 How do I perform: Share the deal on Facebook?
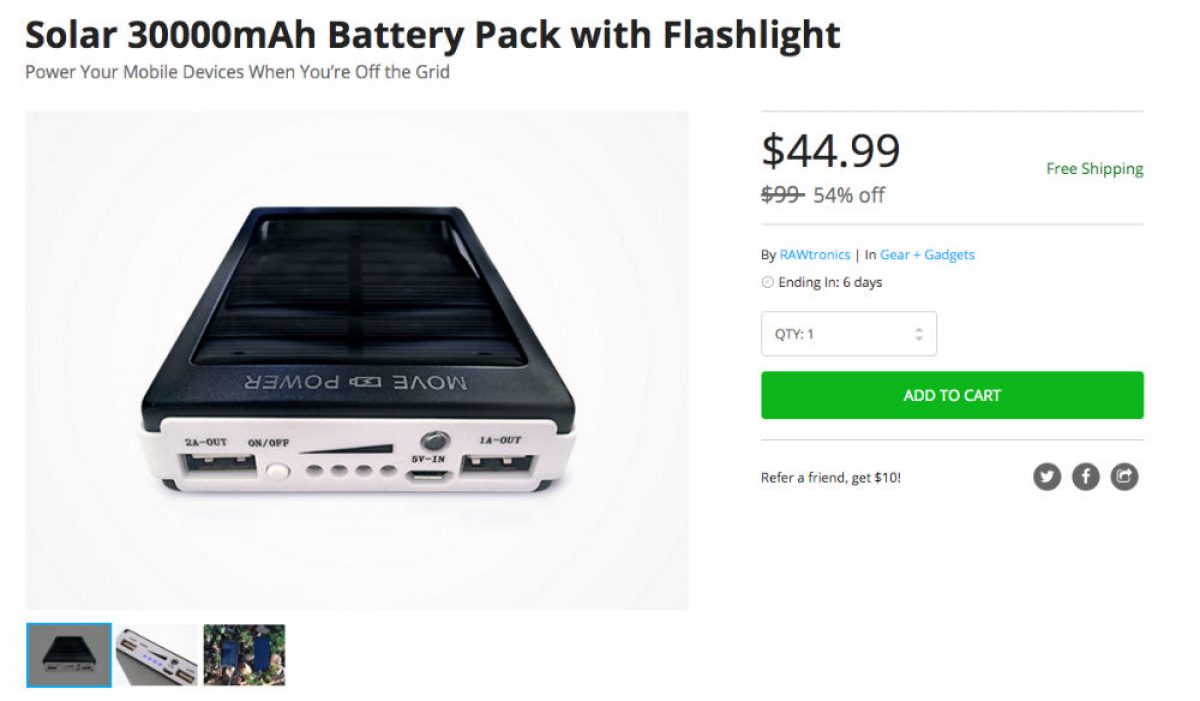[1086, 477]
